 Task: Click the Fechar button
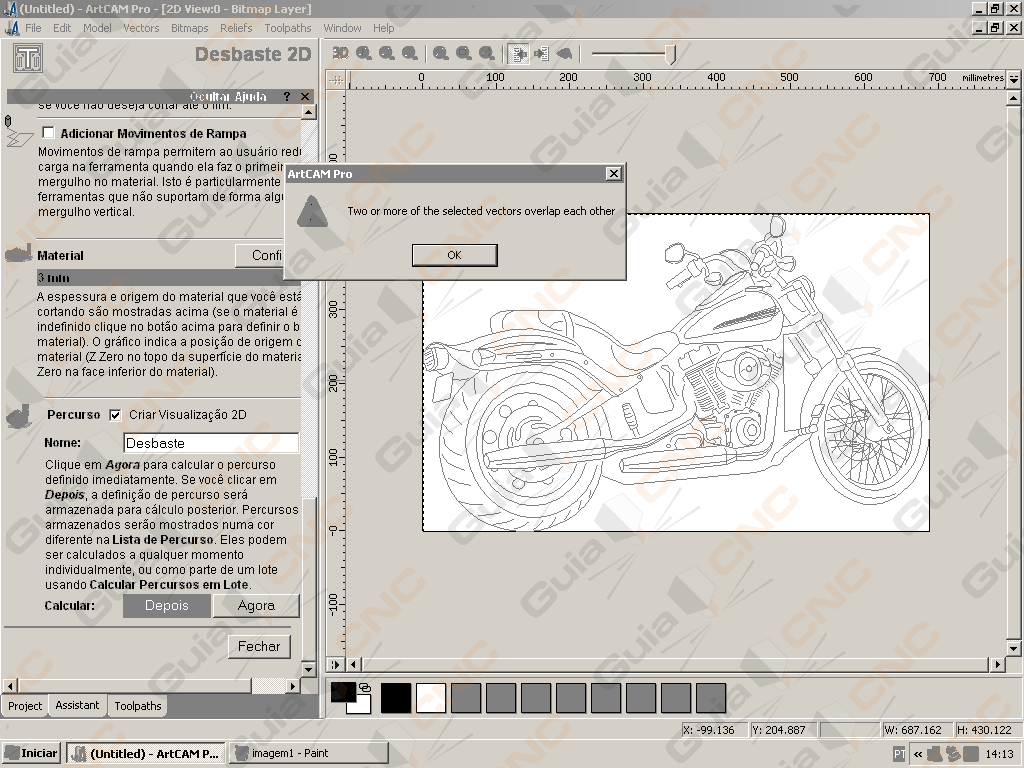[259, 647]
